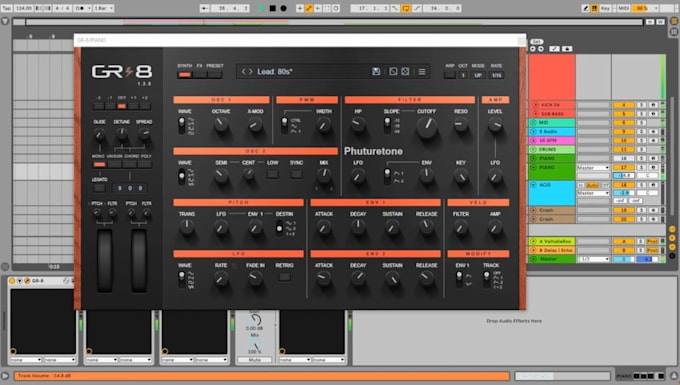
Task: Click the modulation wheel in GR-8
Action: (139, 260)
